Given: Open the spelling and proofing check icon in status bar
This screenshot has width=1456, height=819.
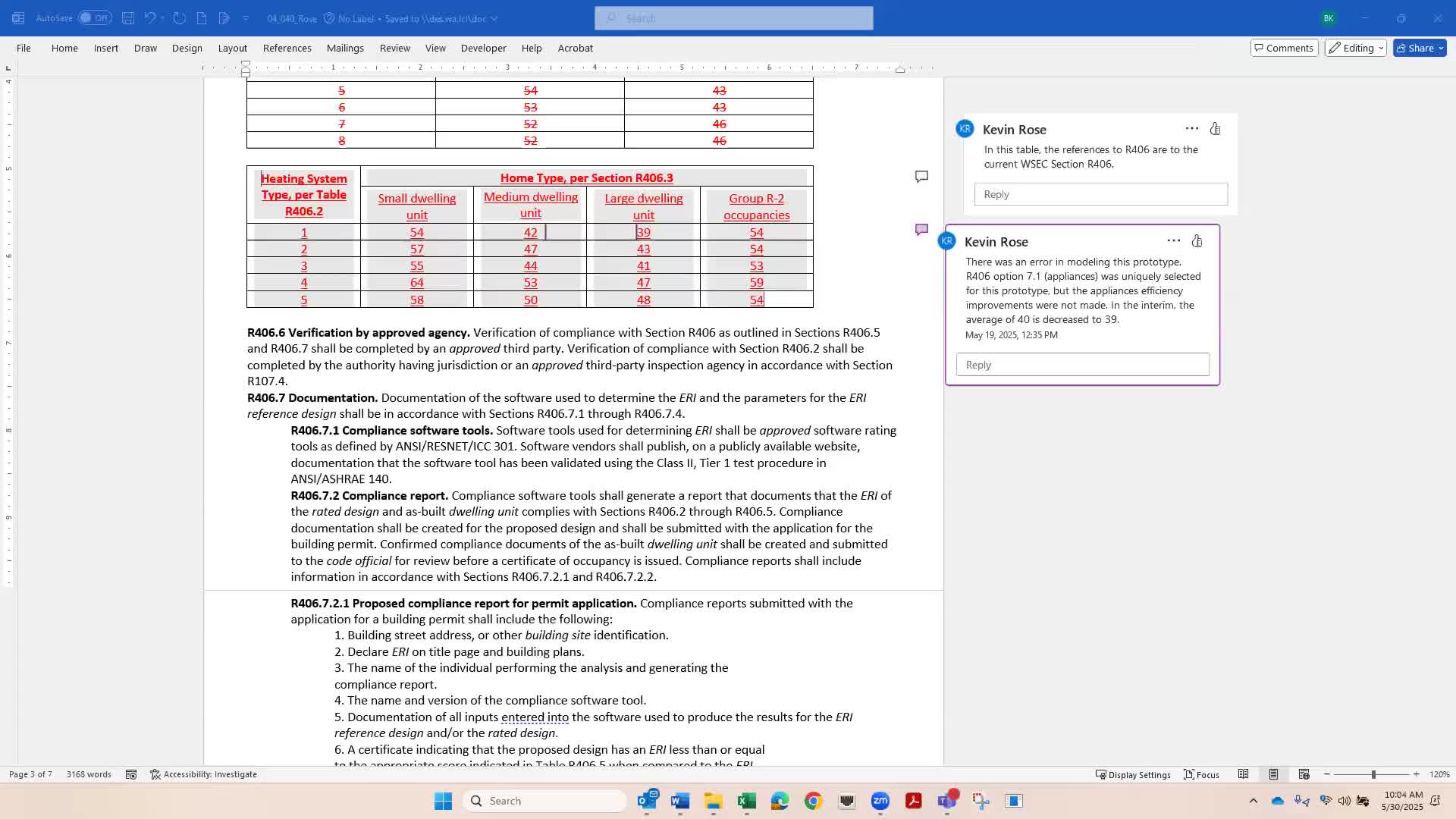Looking at the screenshot, I should pos(131,774).
